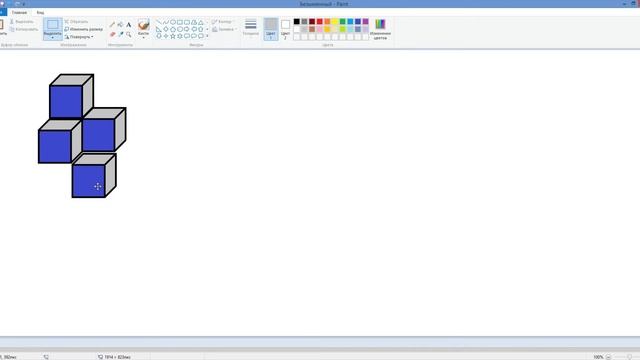Expand the Shapes gallery more arrow

(207, 36)
